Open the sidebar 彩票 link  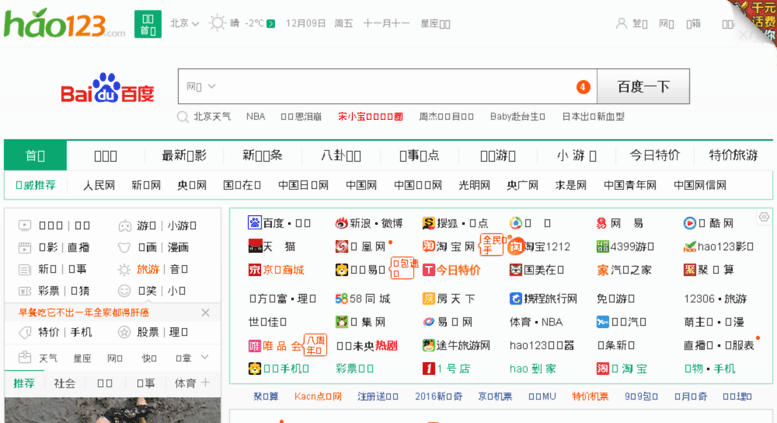pyautogui.click(x=49, y=291)
